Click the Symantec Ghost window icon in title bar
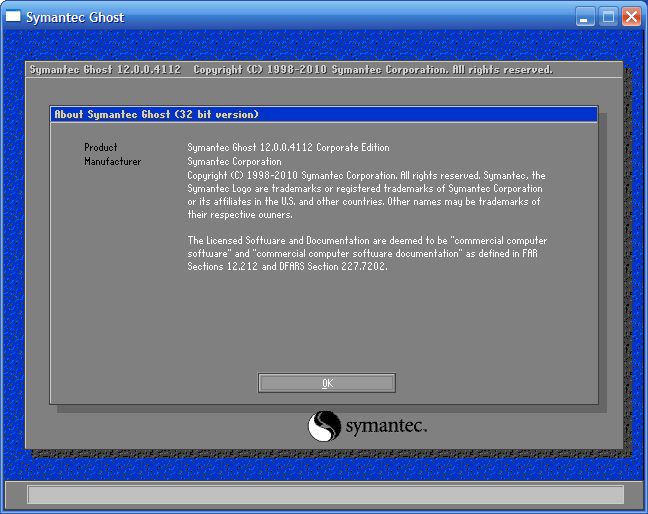 [x=13, y=17]
